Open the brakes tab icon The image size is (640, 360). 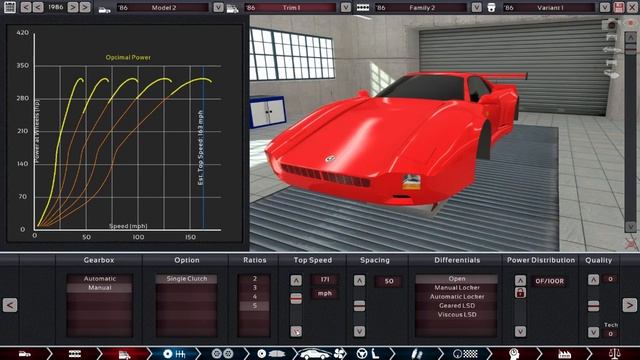pyautogui.click(x=271, y=354)
